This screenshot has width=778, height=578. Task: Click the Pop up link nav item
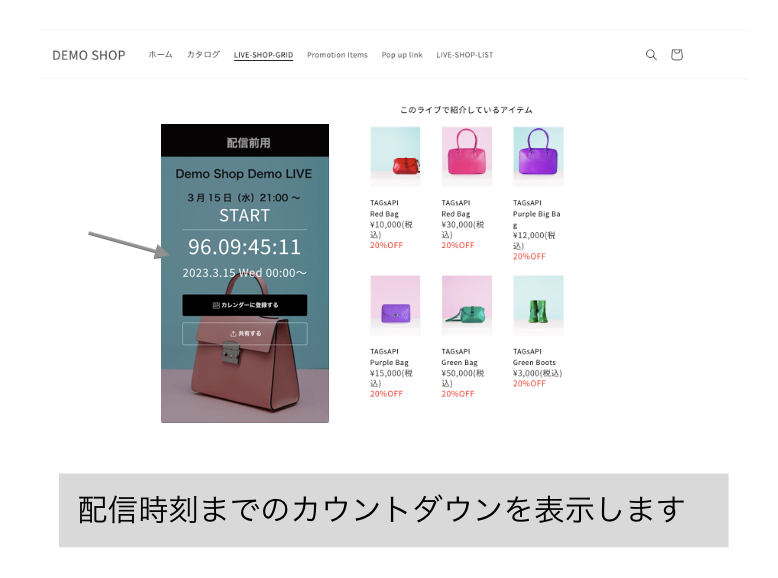pos(402,55)
